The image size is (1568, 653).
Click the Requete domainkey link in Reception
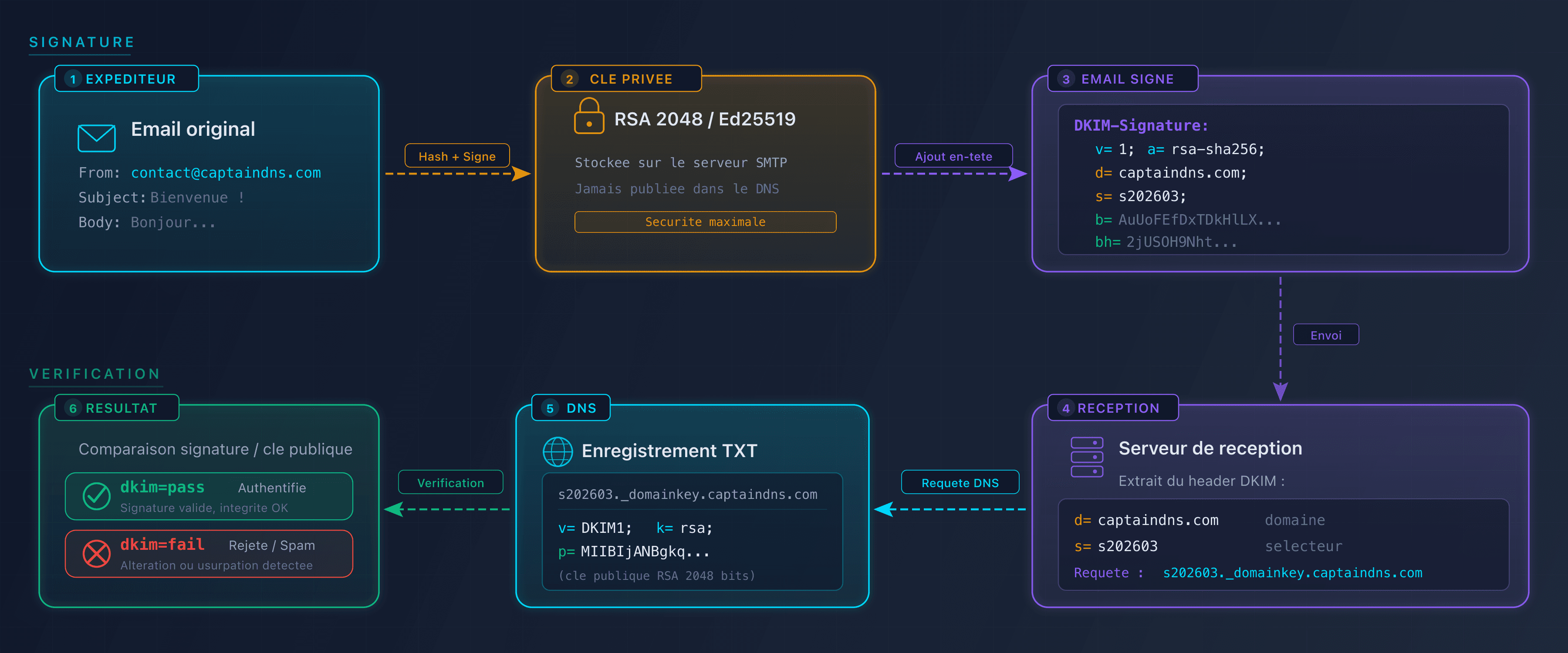click(1292, 572)
